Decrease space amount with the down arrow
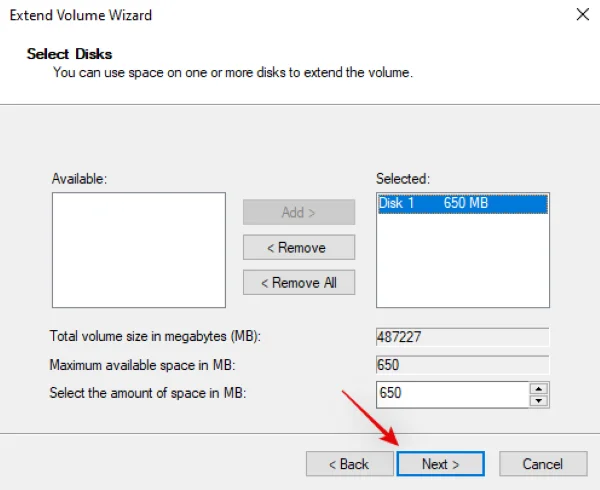Viewport: 600px width, 490px height. 539,400
